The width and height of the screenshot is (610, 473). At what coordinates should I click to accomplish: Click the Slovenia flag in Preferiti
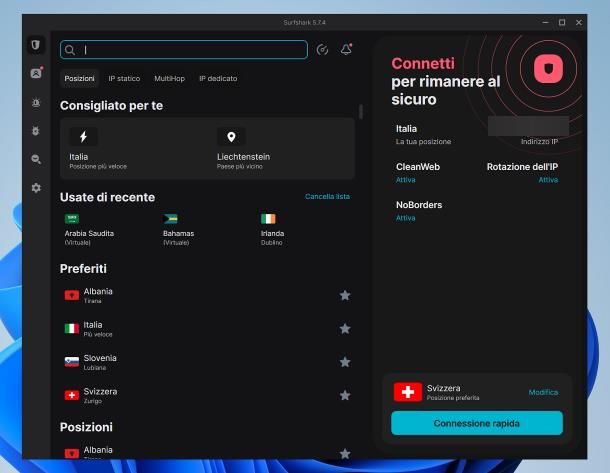click(72, 362)
